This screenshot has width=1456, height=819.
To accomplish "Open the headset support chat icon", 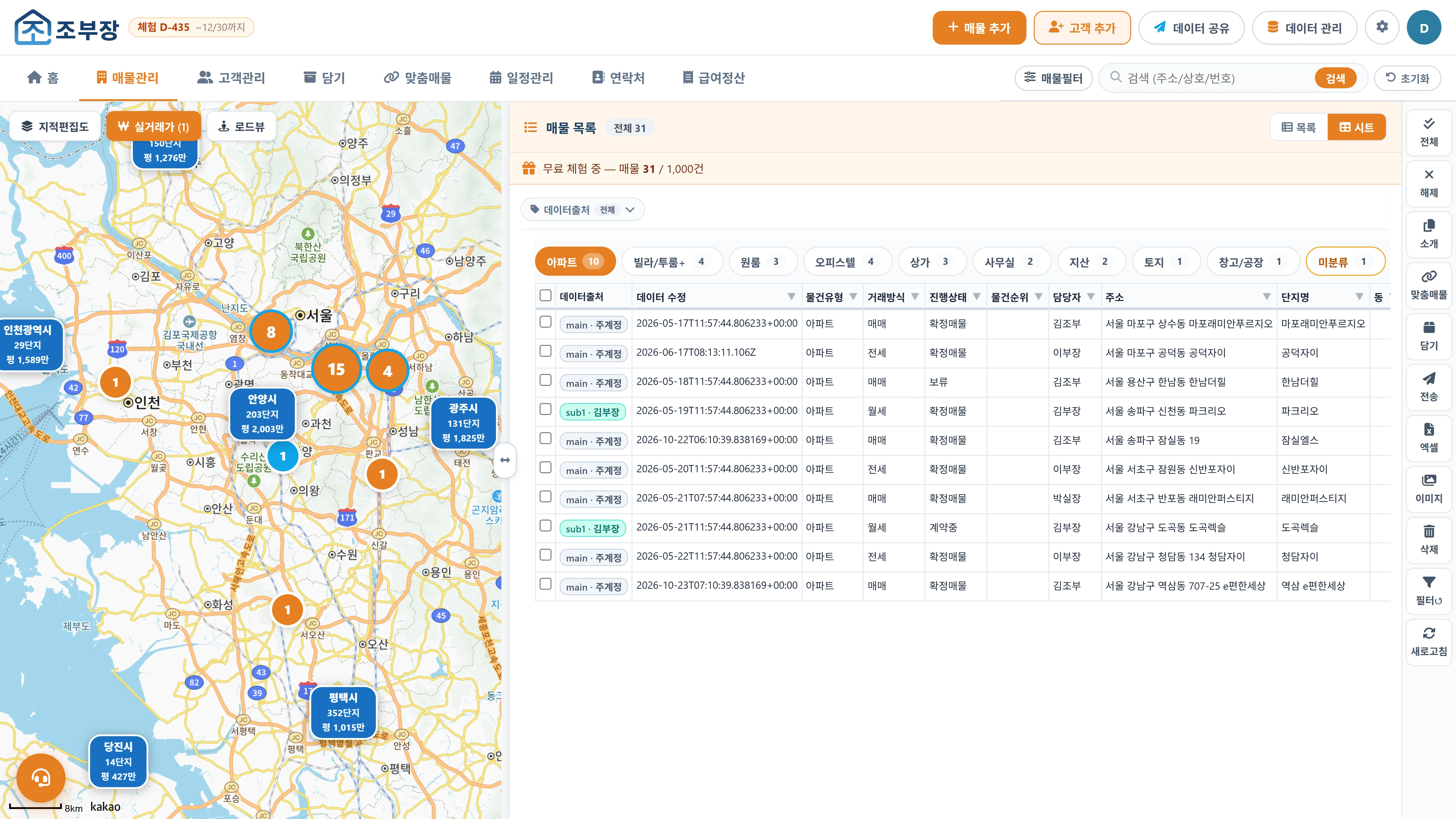I will click(41, 778).
